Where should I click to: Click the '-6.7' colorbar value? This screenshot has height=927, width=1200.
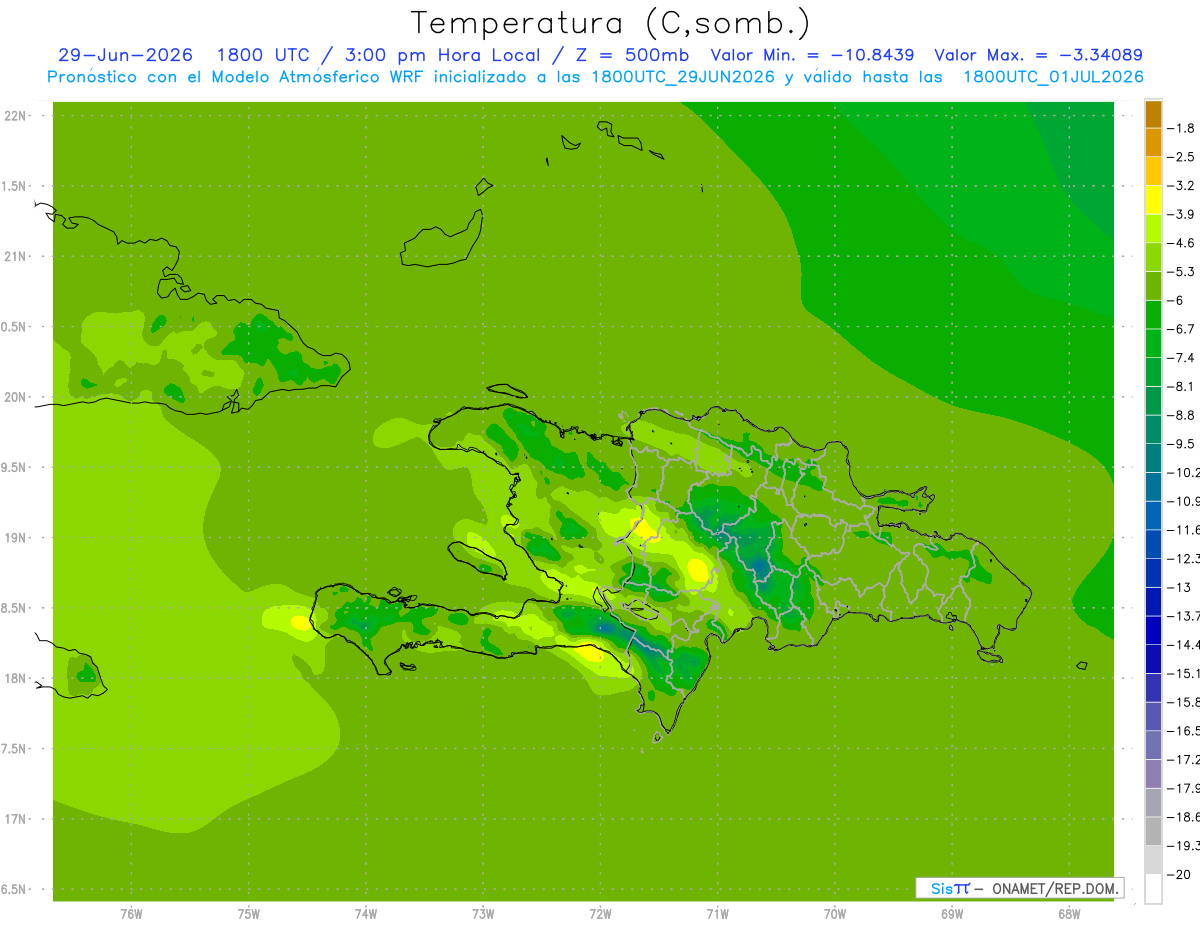coord(1182,329)
